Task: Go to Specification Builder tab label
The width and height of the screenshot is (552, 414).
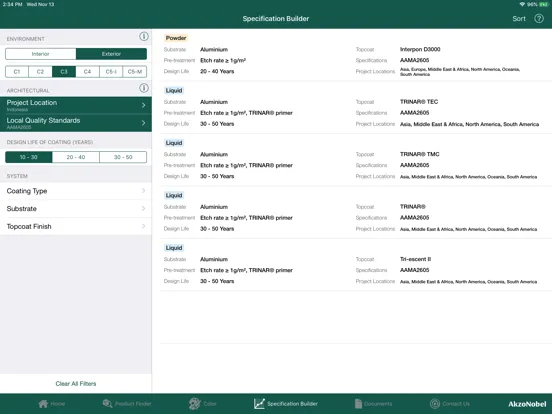Action: (x=292, y=404)
